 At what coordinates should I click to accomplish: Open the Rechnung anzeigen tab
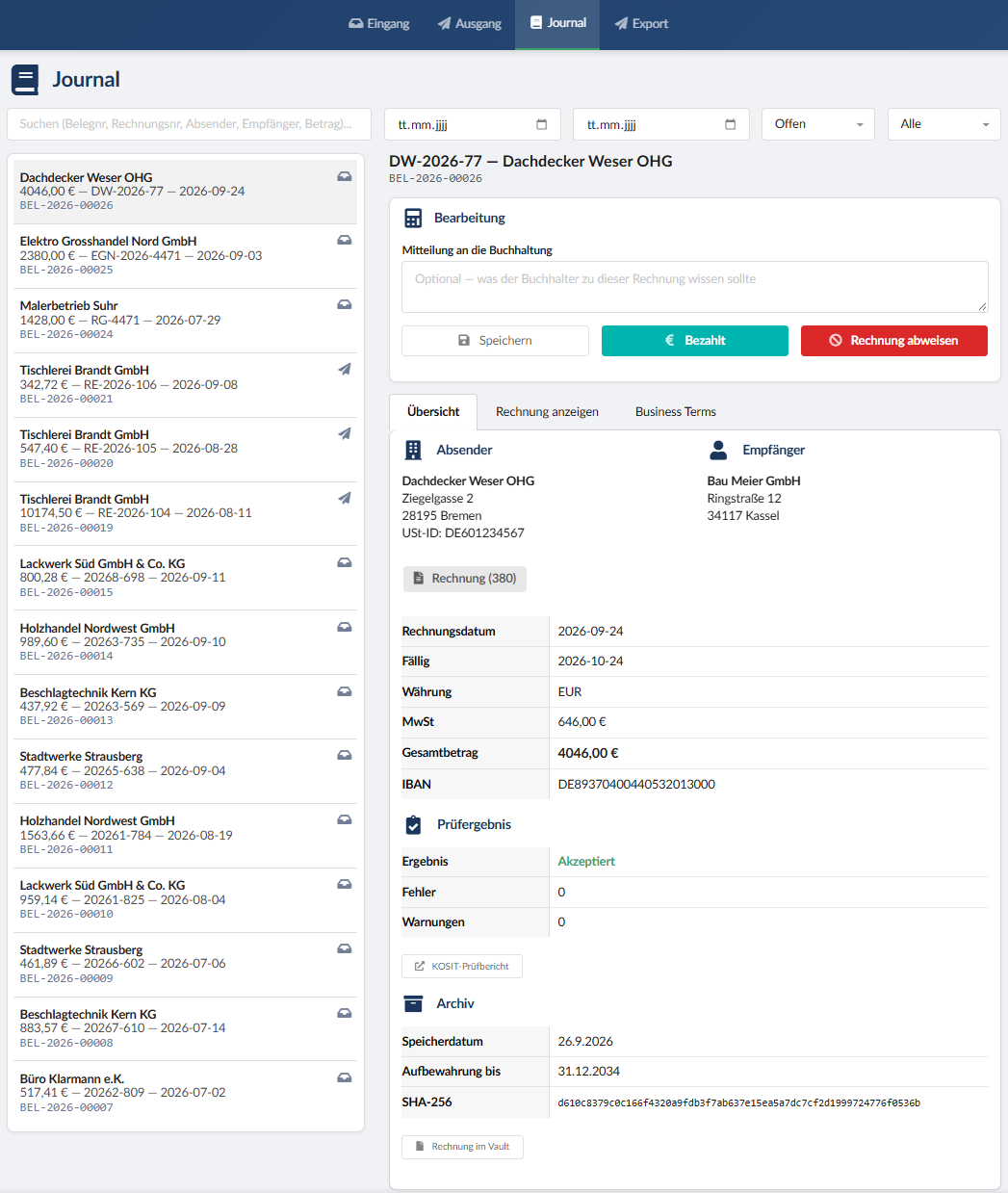coord(547,412)
